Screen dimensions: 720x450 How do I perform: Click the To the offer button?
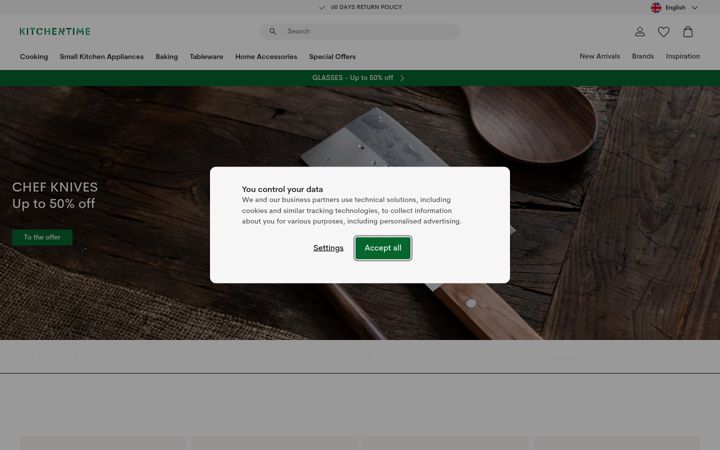click(42, 237)
